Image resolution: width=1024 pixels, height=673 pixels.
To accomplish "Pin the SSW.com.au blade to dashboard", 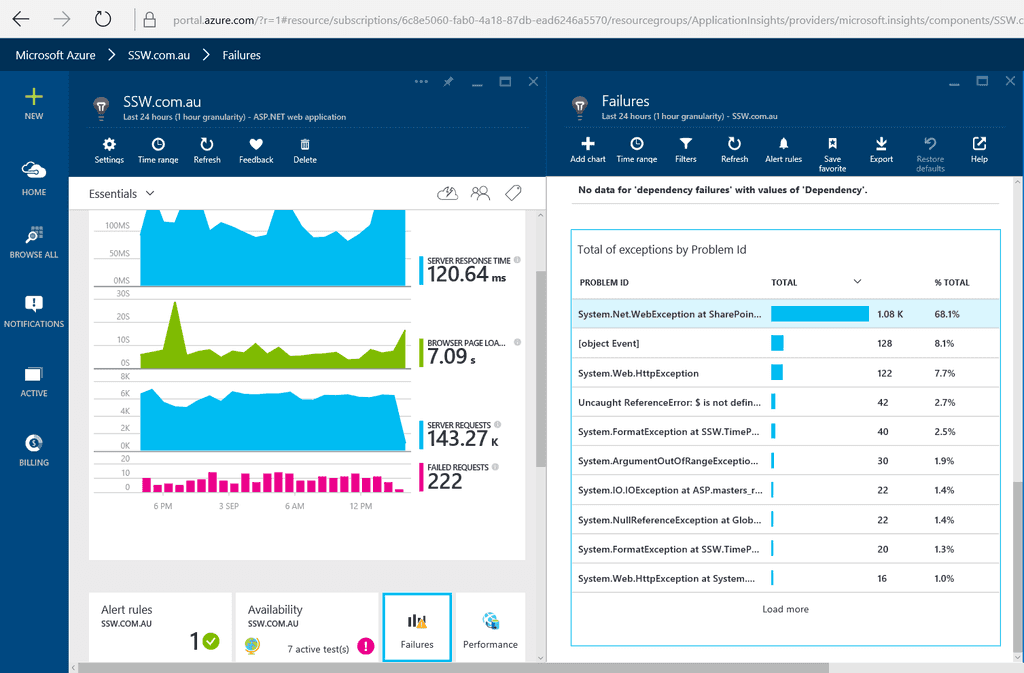I will coord(448,82).
